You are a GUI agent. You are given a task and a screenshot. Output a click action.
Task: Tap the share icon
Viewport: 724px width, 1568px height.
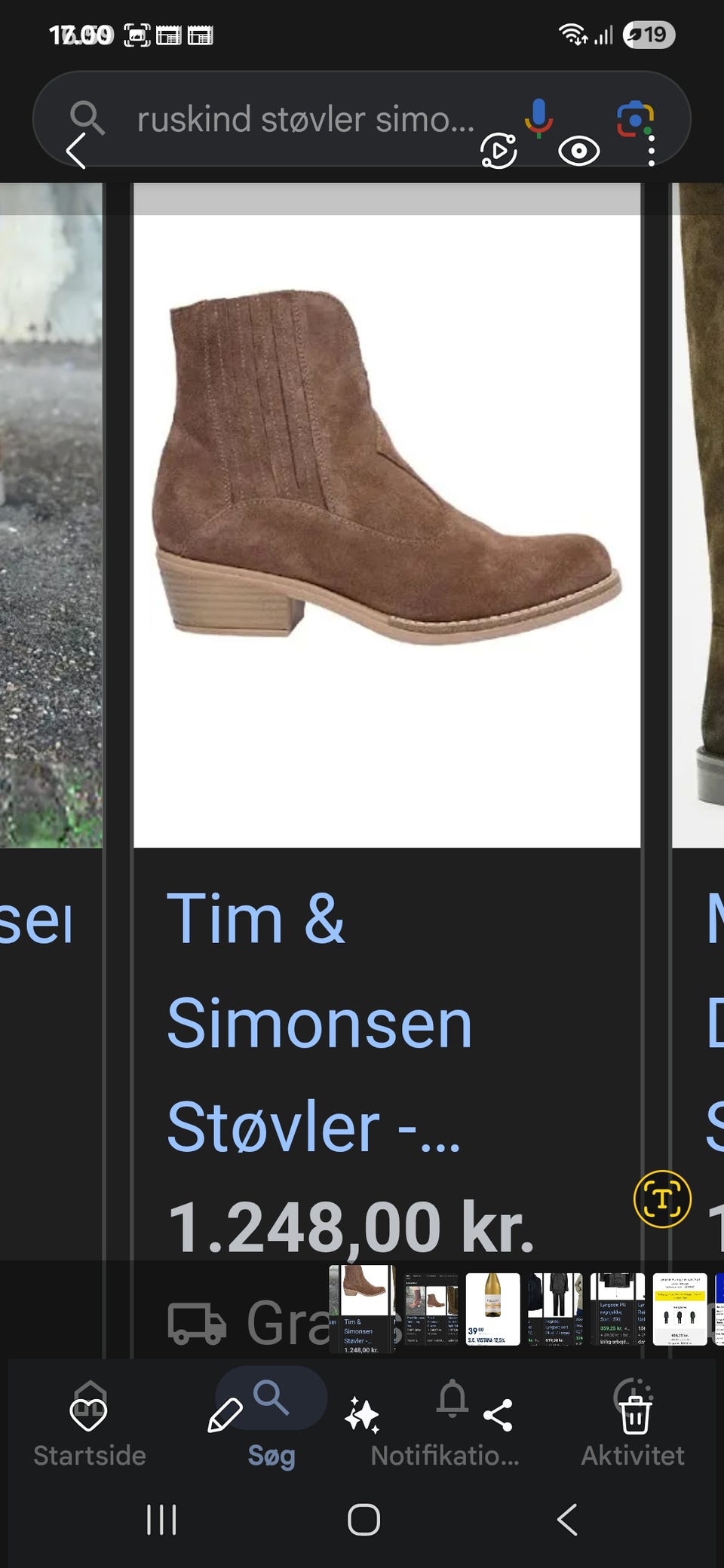(498, 1415)
